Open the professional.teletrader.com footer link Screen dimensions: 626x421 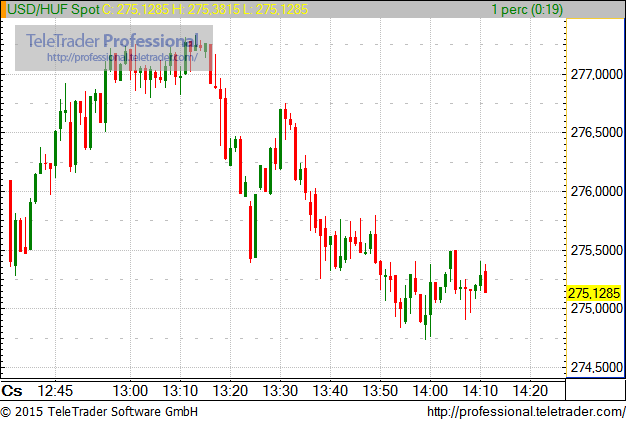point(526,411)
